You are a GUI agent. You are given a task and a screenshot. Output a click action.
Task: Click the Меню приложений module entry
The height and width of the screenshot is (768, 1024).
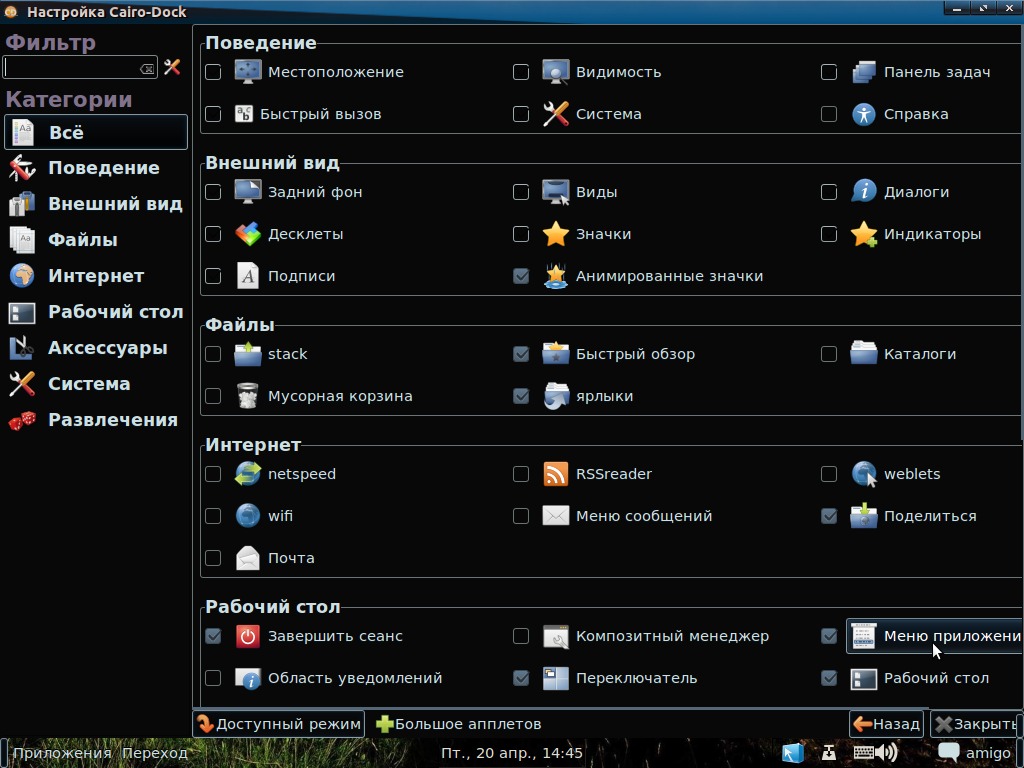935,636
